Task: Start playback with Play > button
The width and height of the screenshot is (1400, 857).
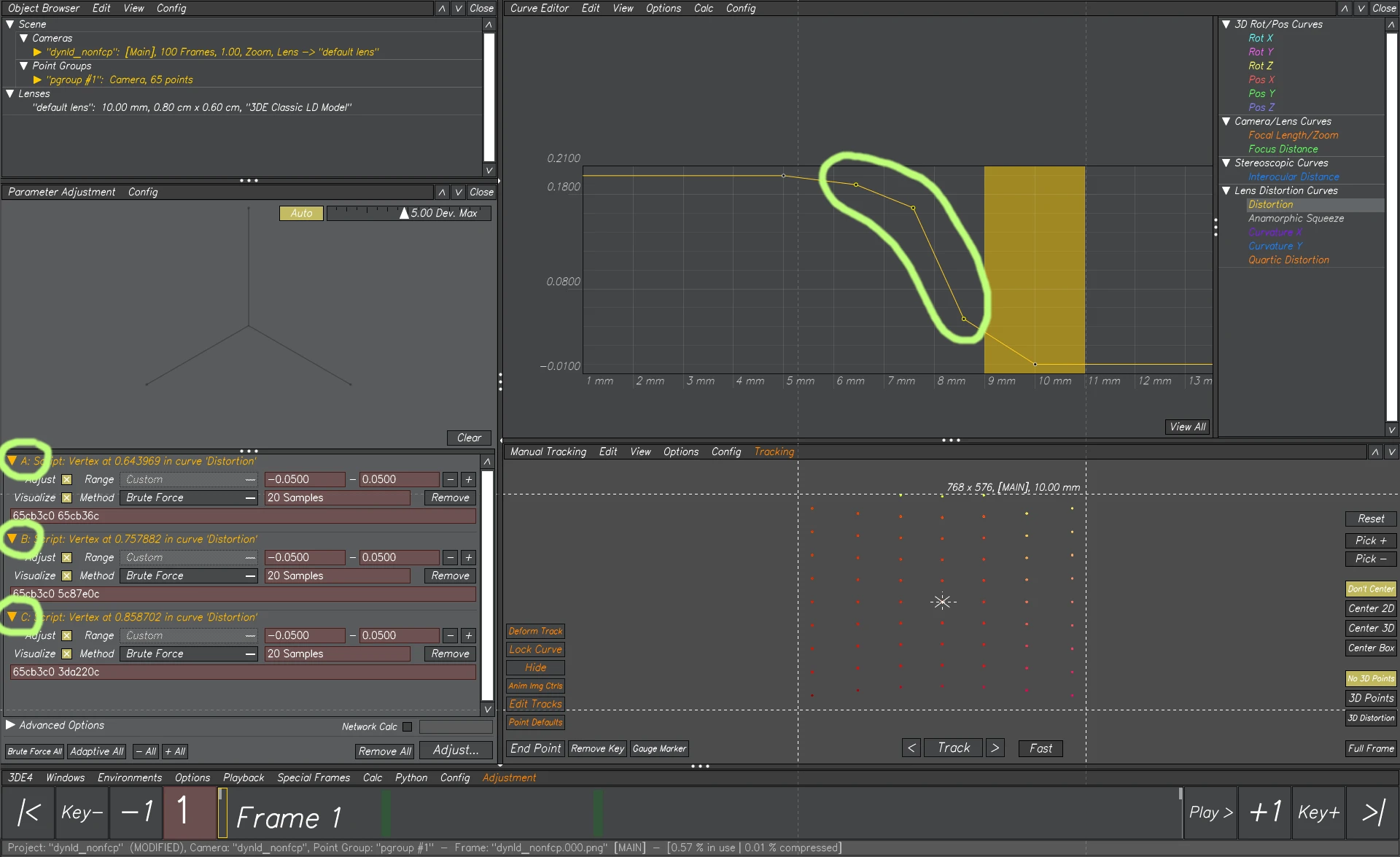Action: pyautogui.click(x=1210, y=812)
